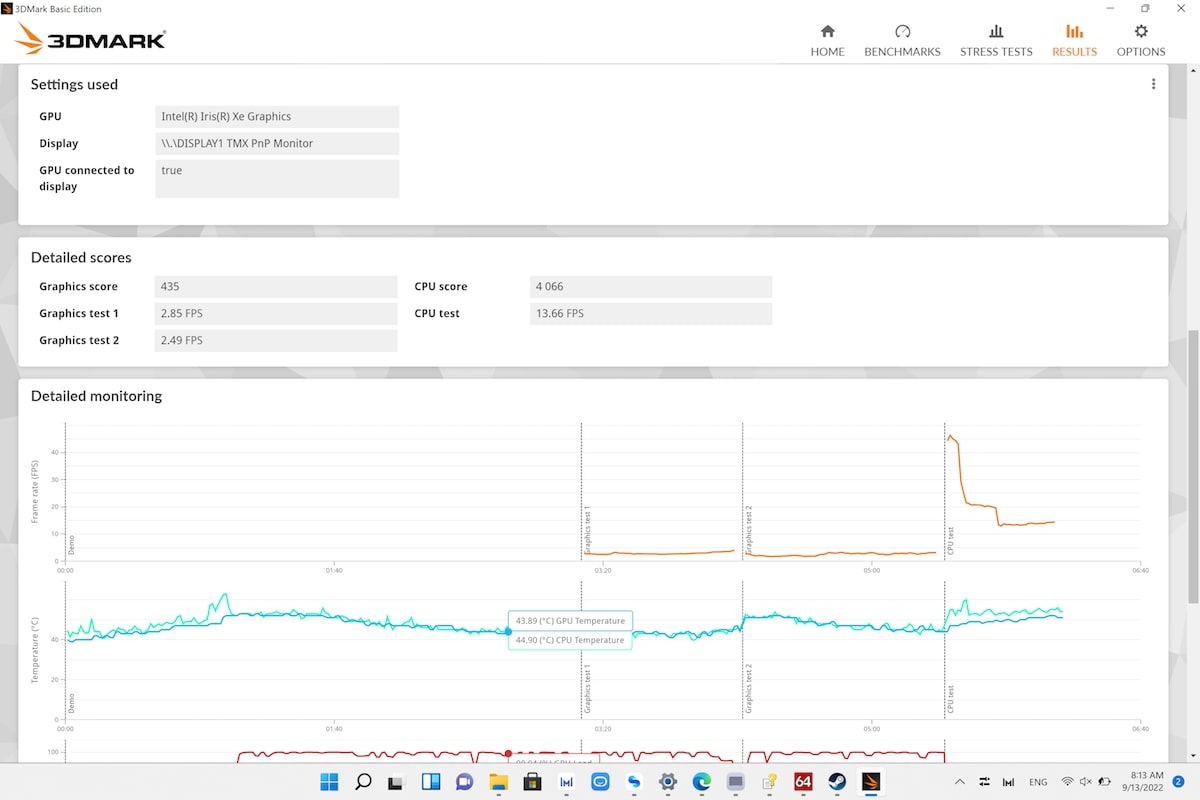The width and height of the screenshot is (1200, 800).
Task: Open the OPTIONS tab
Action: 1141,40
